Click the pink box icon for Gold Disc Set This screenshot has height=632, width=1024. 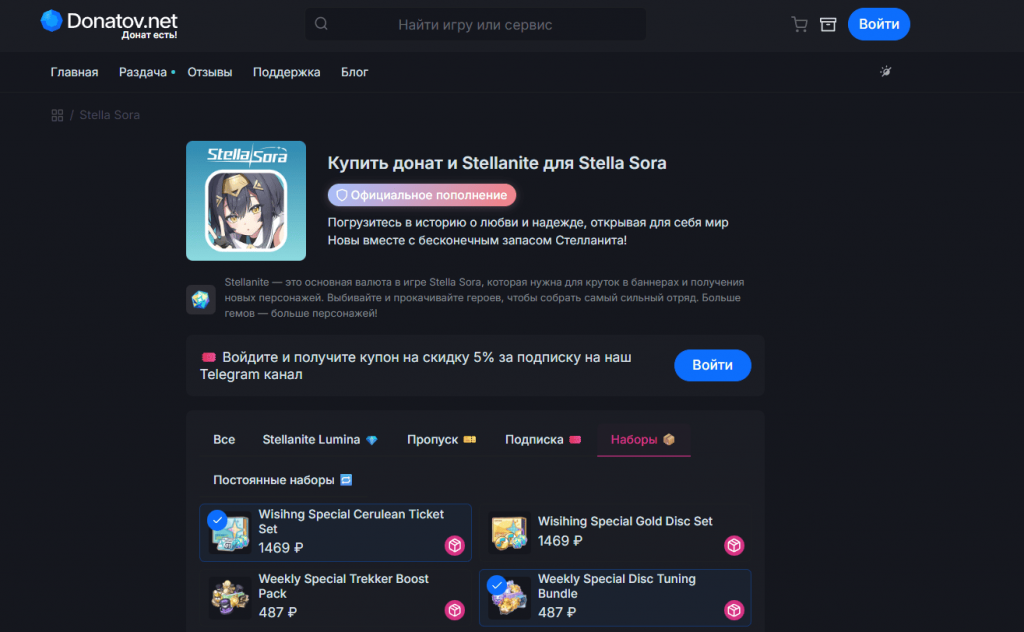[x=734, y=545]
